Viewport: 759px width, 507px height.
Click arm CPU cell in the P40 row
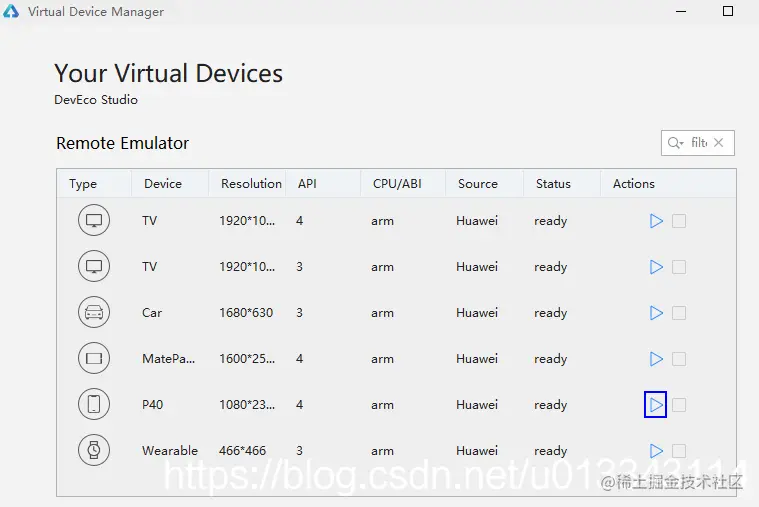(x=382, y=405)
